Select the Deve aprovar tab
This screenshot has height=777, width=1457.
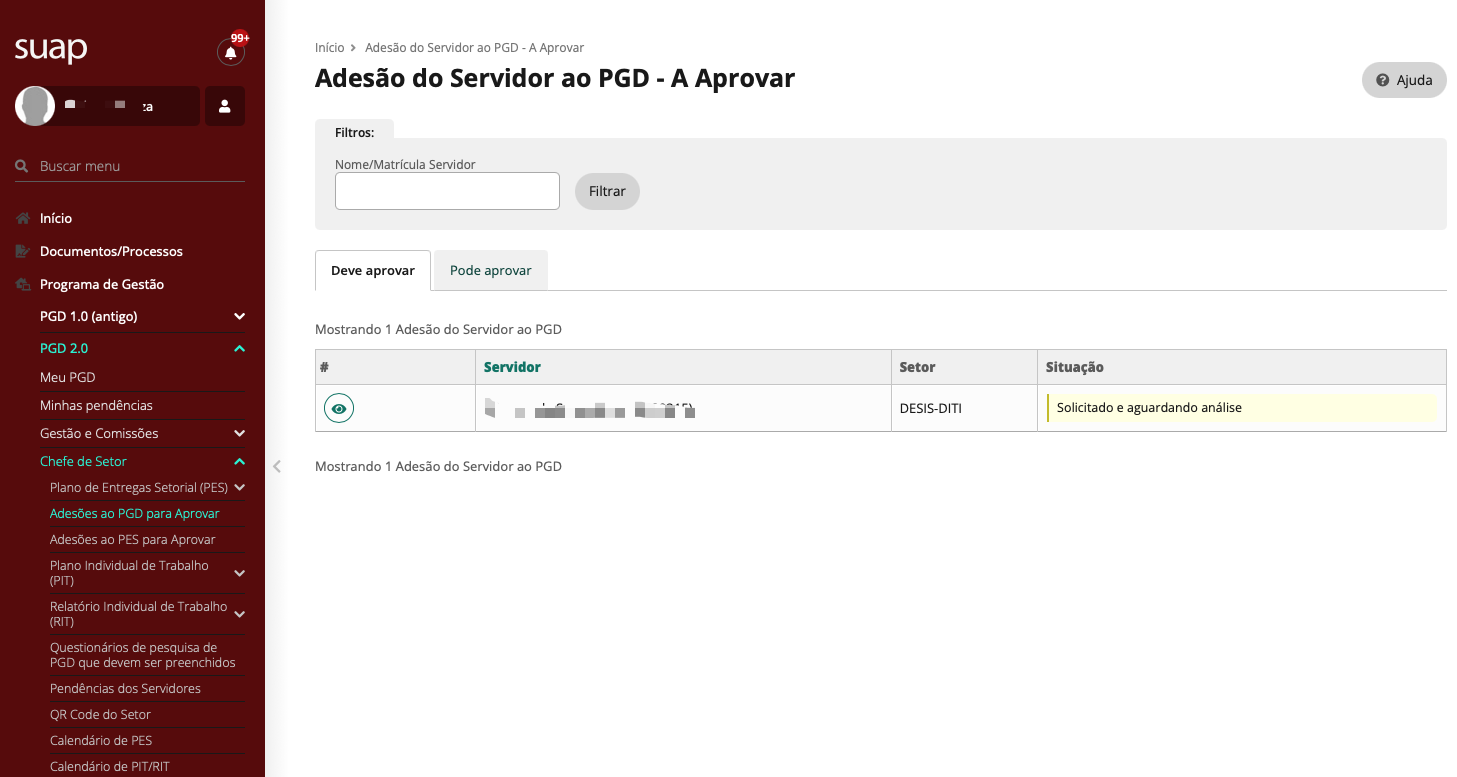click(372, 270)
